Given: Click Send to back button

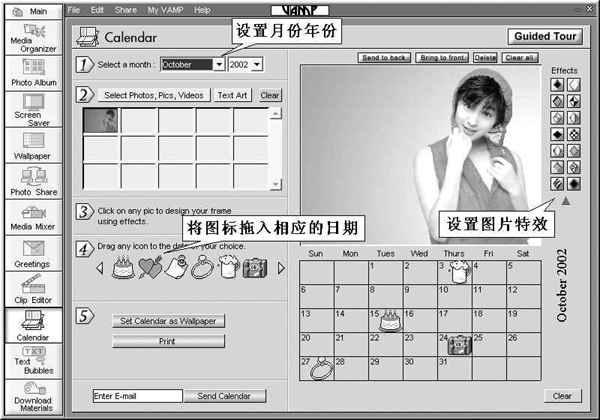Looking at the screenshot, I should pyautogui.click(x=384, y=58).
